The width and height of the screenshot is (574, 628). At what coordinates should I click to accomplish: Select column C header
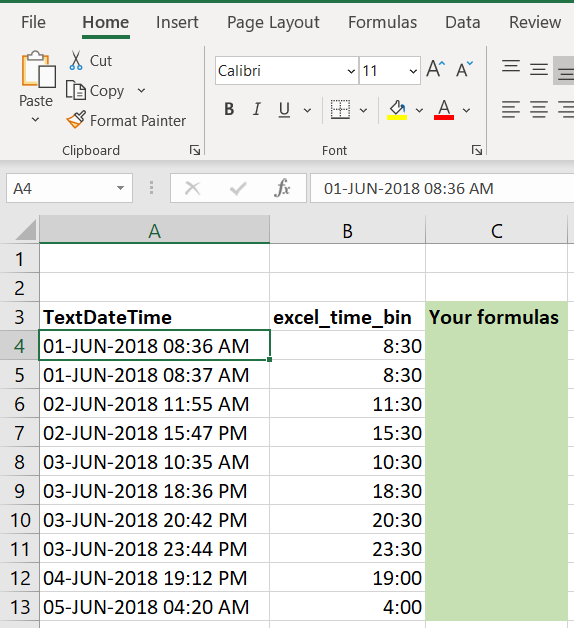click(x=496, y=230)
